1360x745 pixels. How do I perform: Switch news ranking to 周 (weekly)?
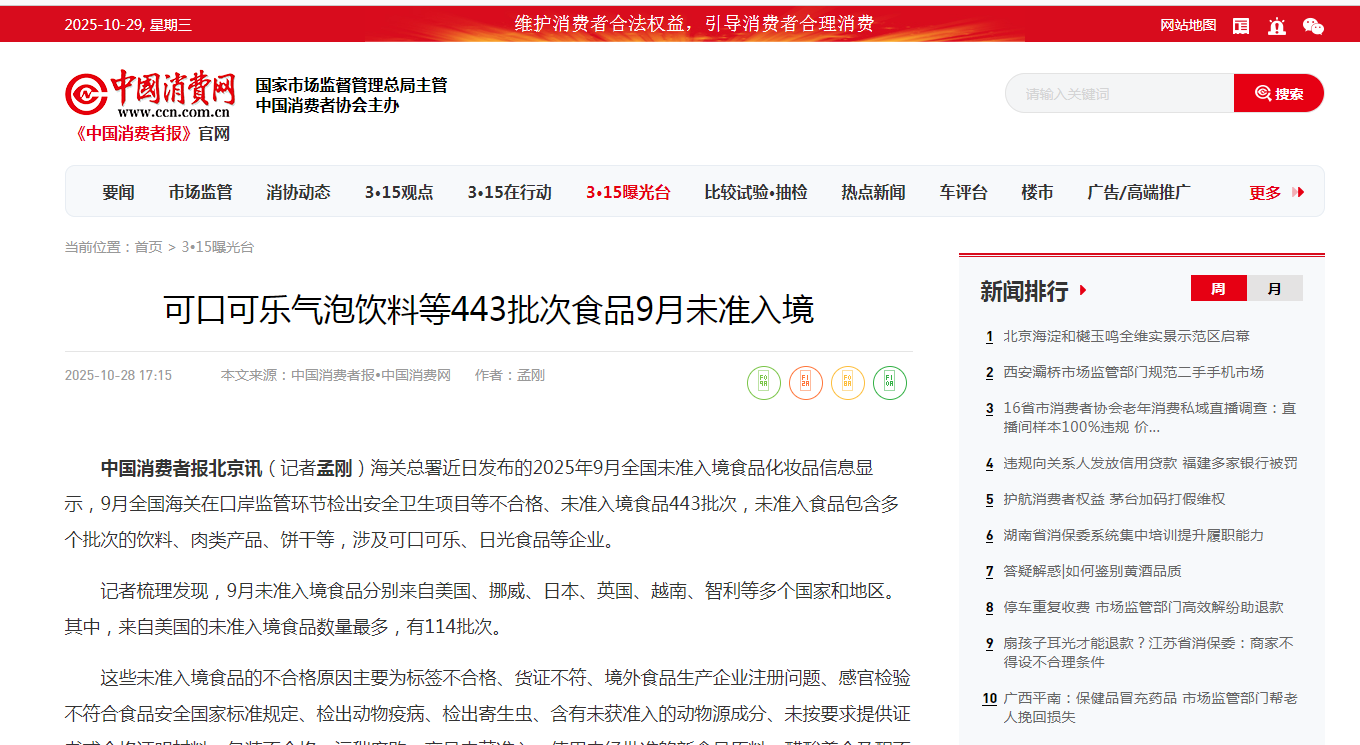[1218, 289]
